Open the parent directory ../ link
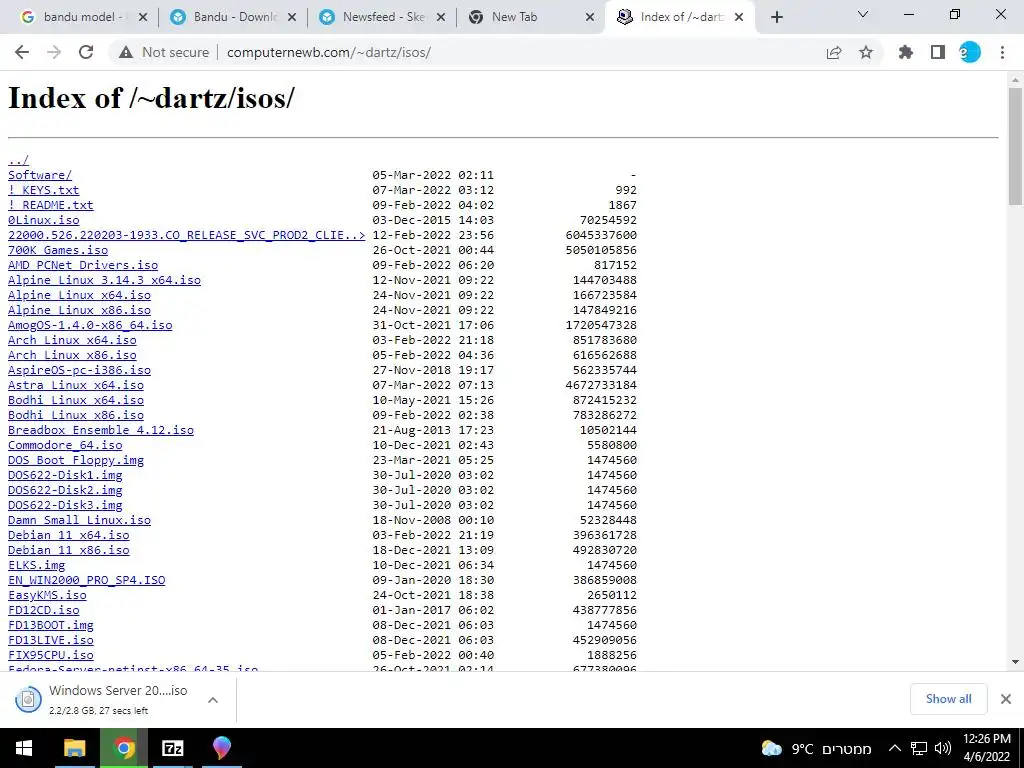 coord(18,160)
